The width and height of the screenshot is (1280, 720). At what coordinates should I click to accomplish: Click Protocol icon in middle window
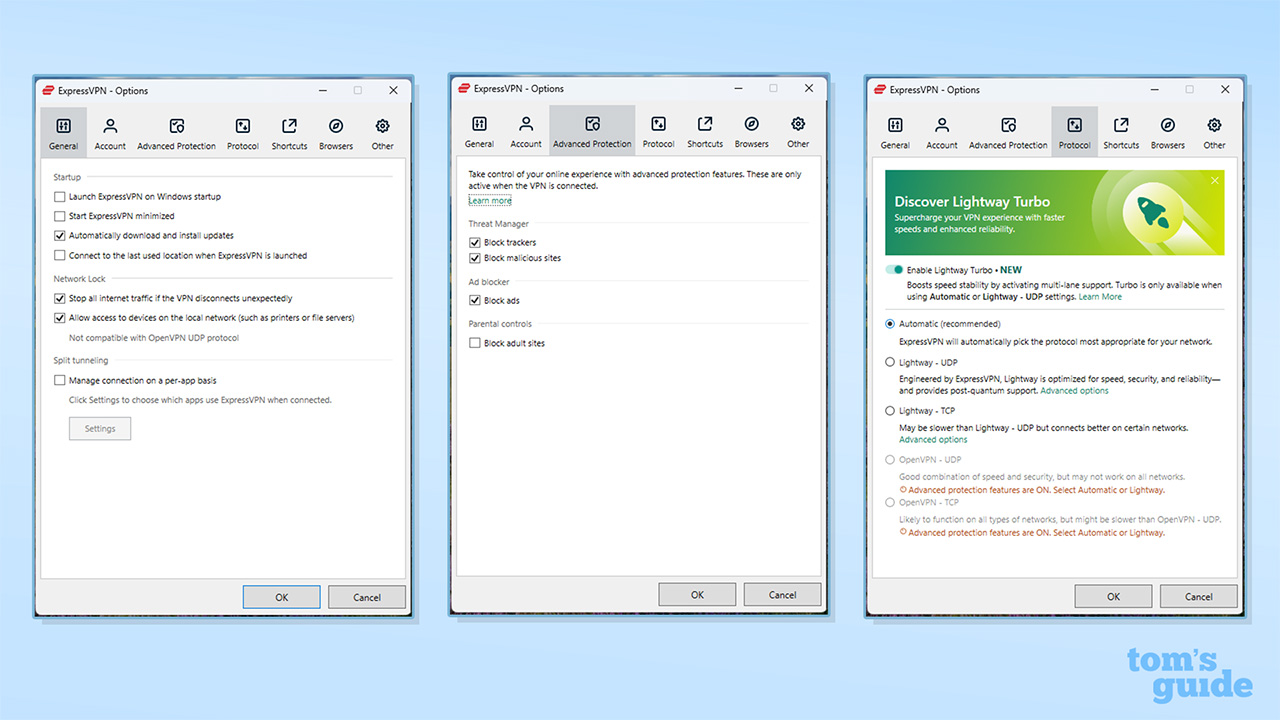pos(658,124)
